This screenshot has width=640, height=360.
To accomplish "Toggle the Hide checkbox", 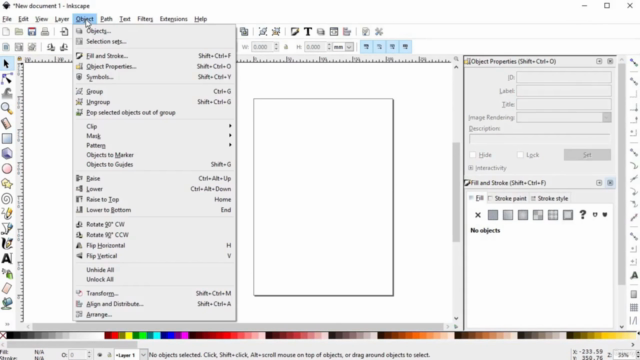I will tap(473, 155).
